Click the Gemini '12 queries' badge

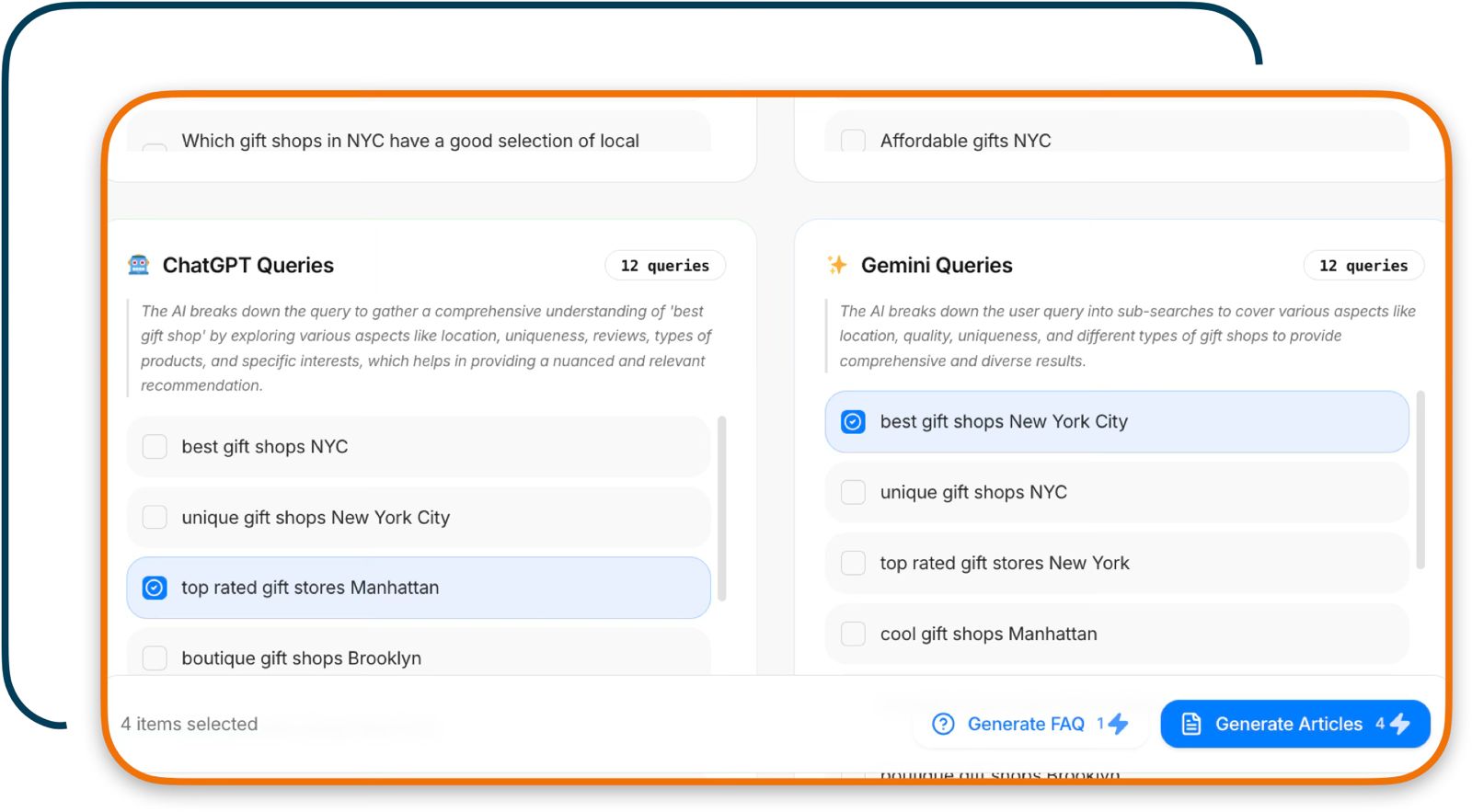tap(1363, 266)
